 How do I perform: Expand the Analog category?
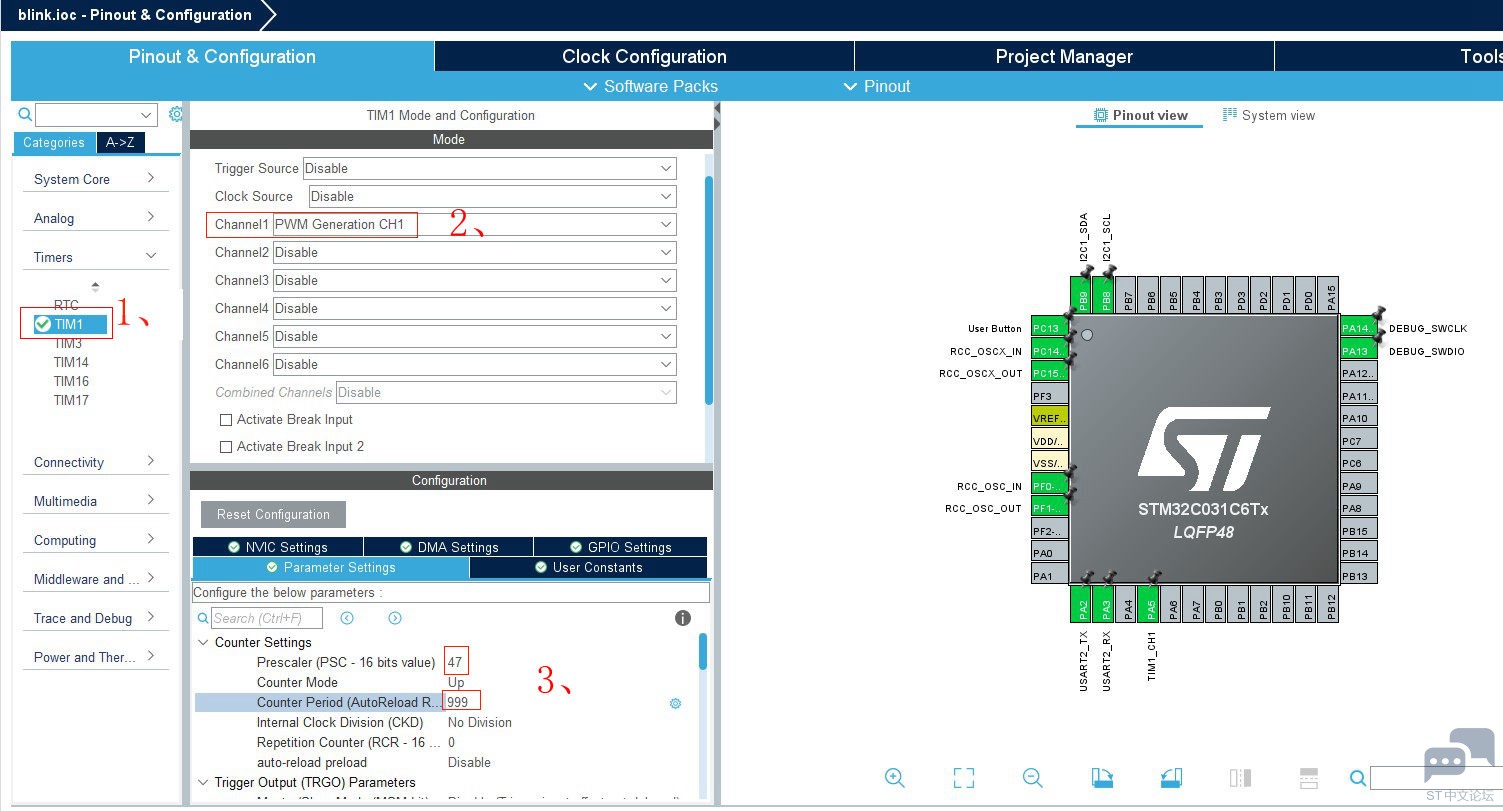[x=96, y=218]
